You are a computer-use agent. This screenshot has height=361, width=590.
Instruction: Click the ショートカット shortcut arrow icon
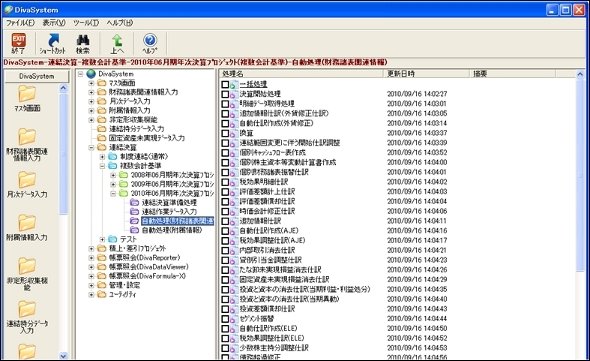click(53, 40)
